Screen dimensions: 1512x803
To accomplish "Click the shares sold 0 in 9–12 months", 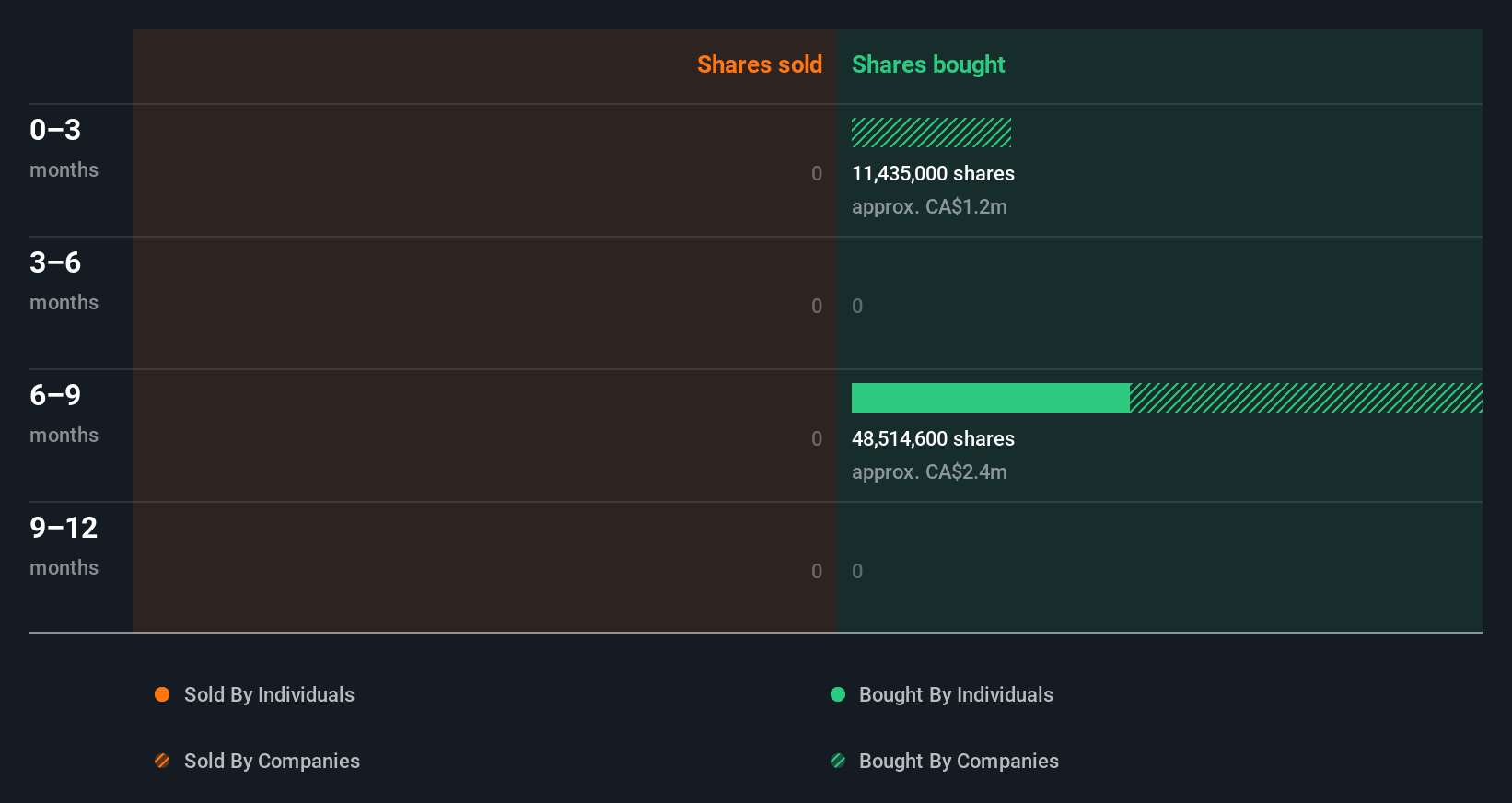I will 817,571.
